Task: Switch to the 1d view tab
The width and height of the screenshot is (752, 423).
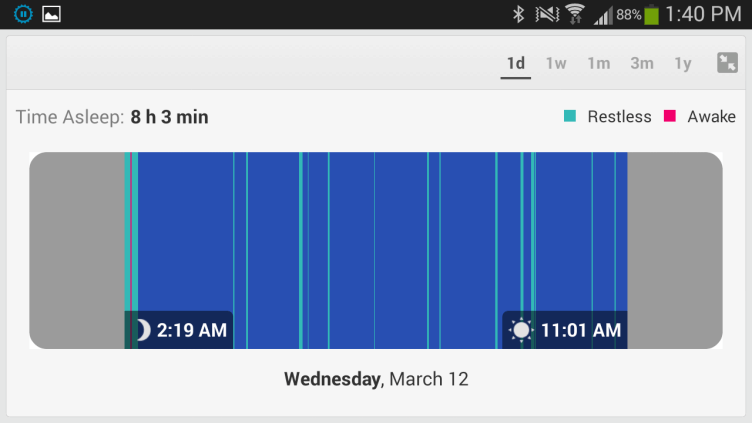Action: coord(516,63)
